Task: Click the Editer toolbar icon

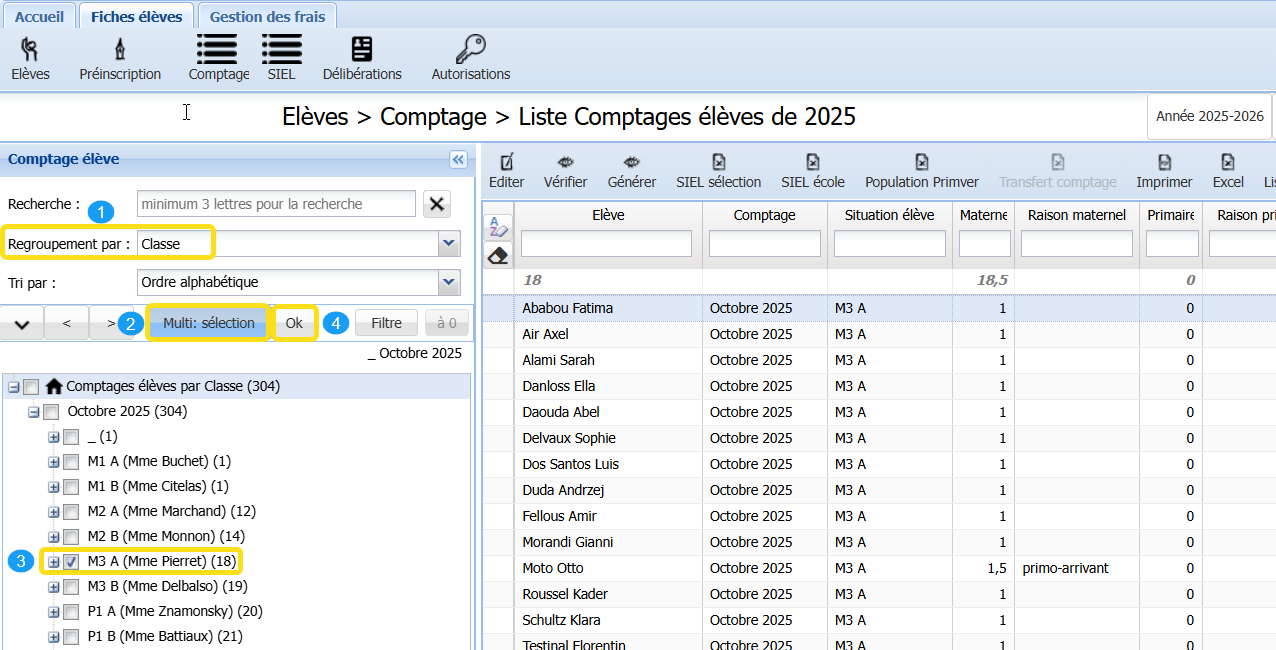Action: pyautogui.click(x=506, y=163)
